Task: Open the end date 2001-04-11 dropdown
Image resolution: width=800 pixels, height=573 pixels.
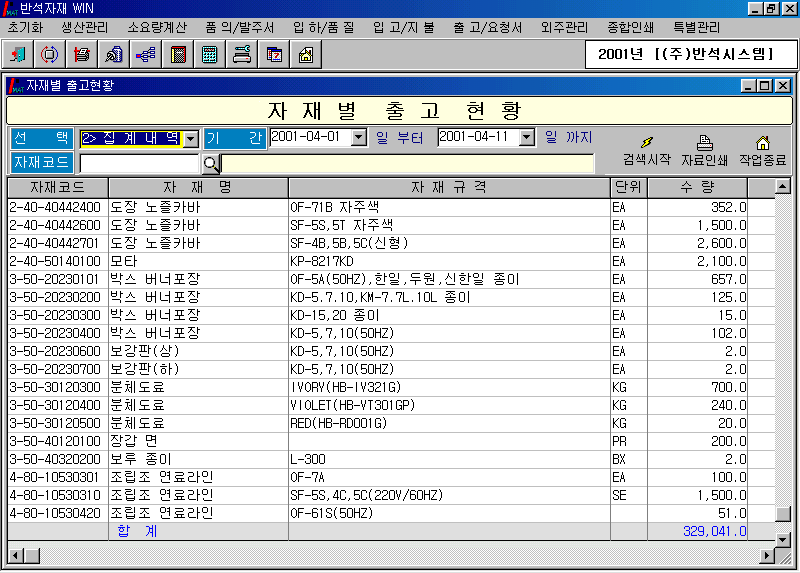Action: pyautogui.click(x=528, y=138)
